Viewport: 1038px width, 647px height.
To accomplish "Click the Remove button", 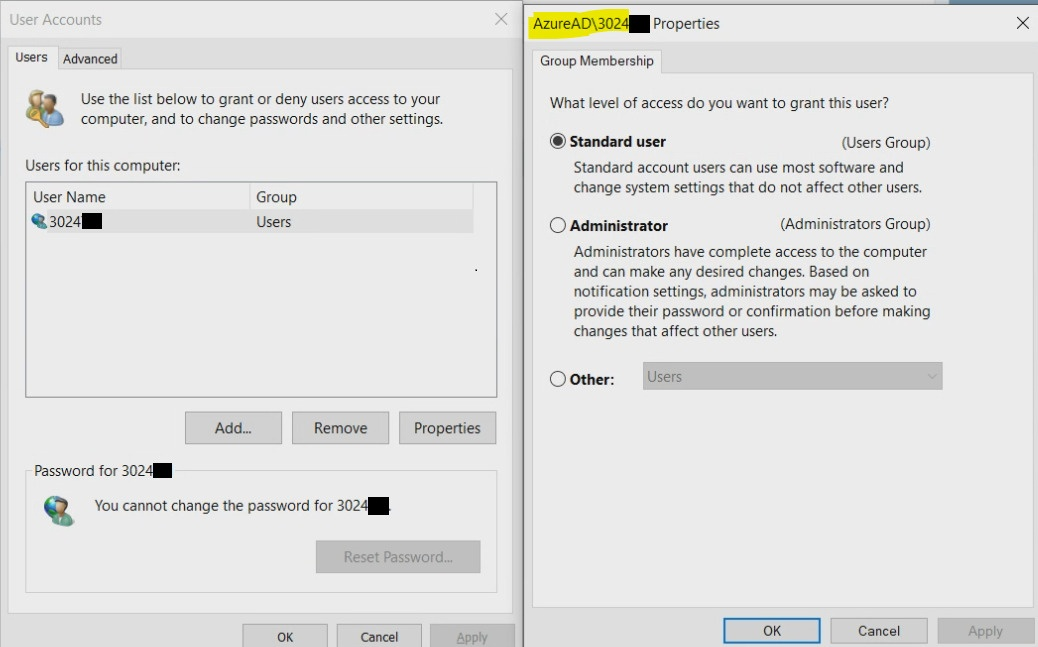I will pos(340,428).
